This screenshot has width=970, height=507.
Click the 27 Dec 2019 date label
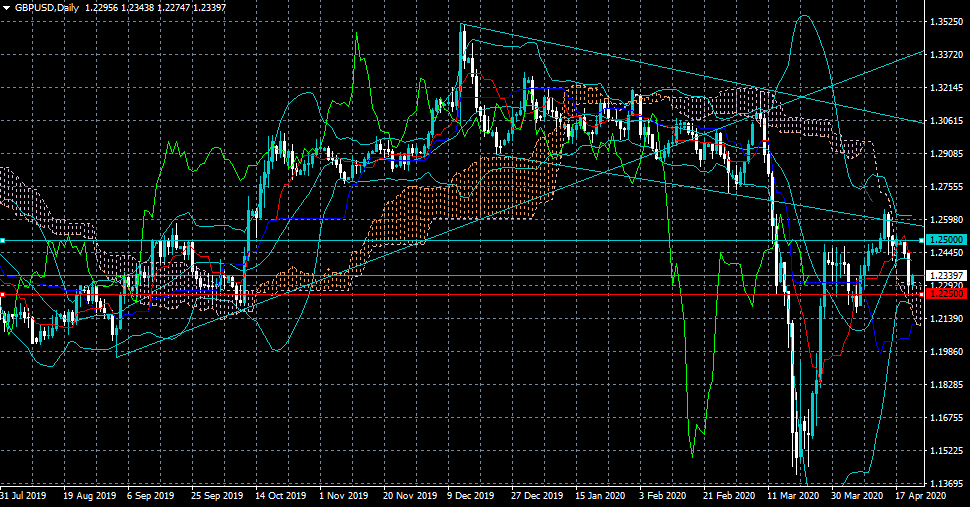(537, 496)
